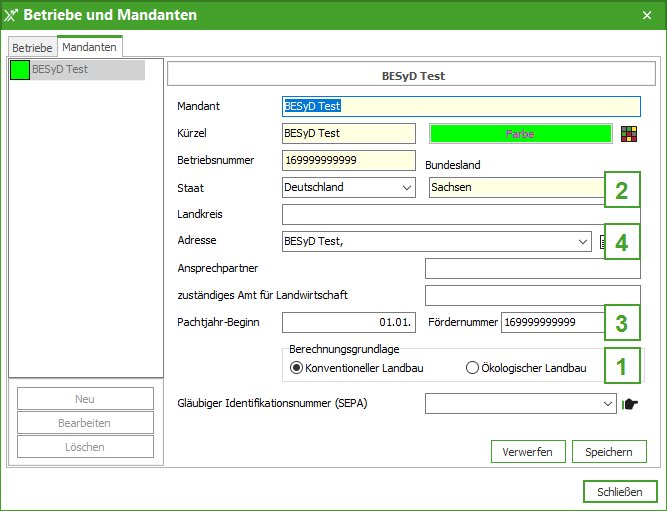Click the Betriebsnummer input field

[348, 160]
